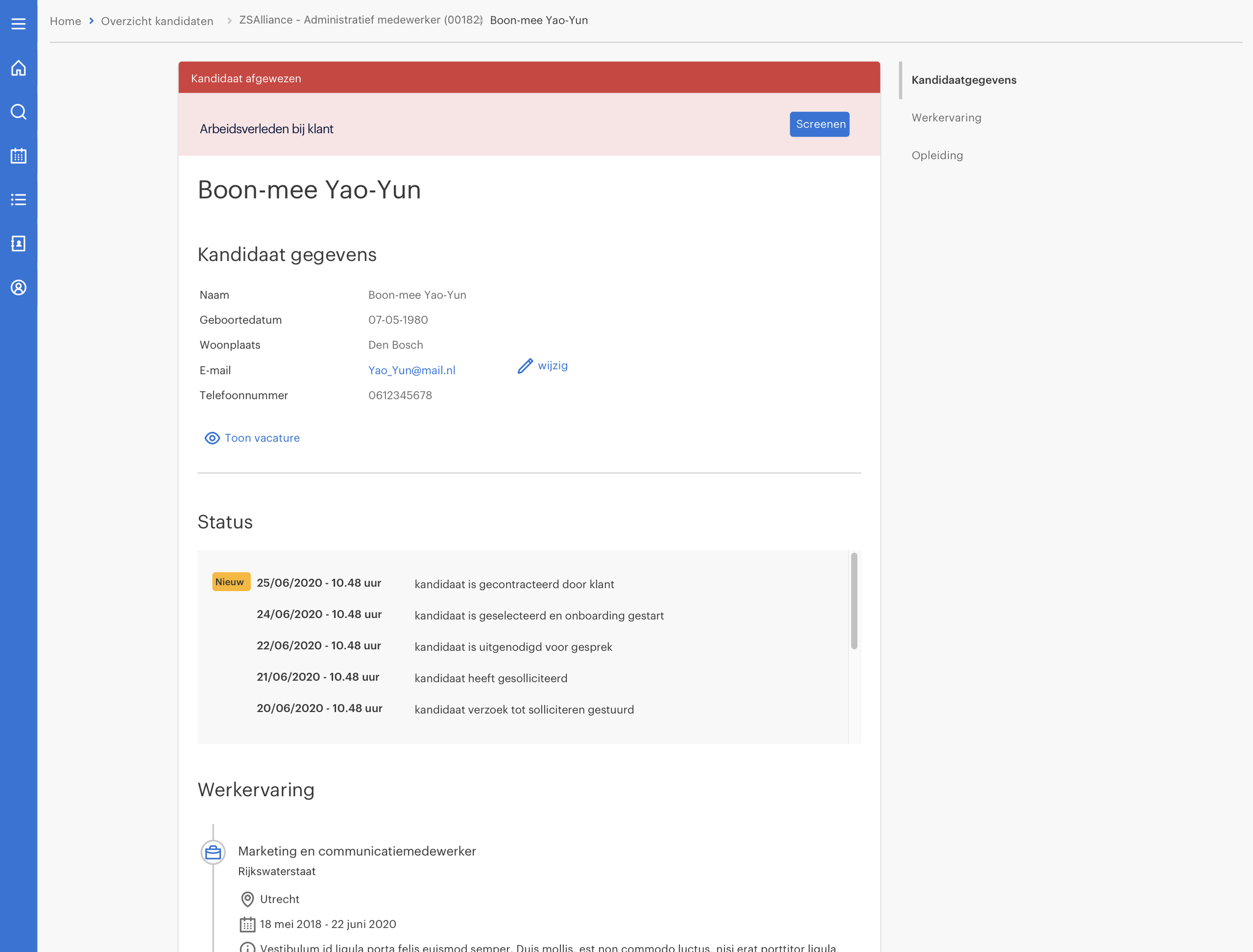Navigate to Overzicht kandidaten breadcrumb

[157, 21]
